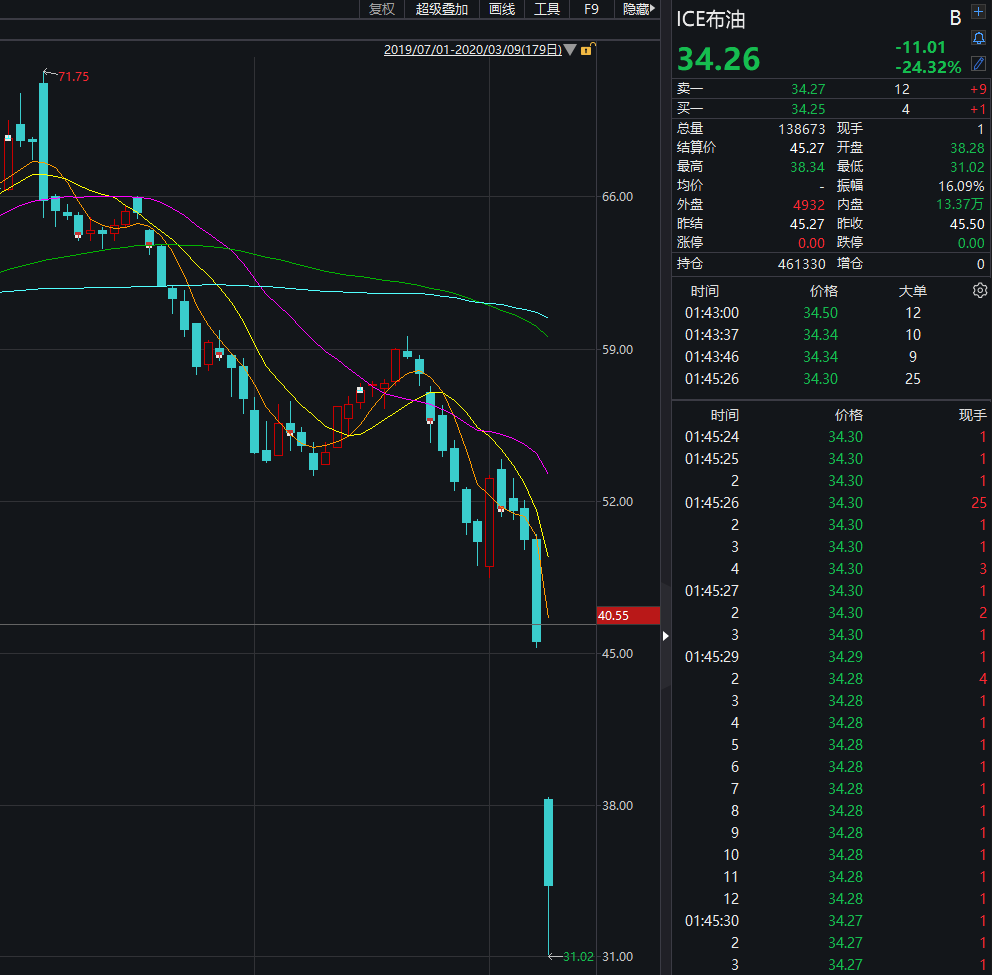Toggle the date range lock icon
Screen dimensions: 992x975
pyautogui.click(x=587, y=49)
